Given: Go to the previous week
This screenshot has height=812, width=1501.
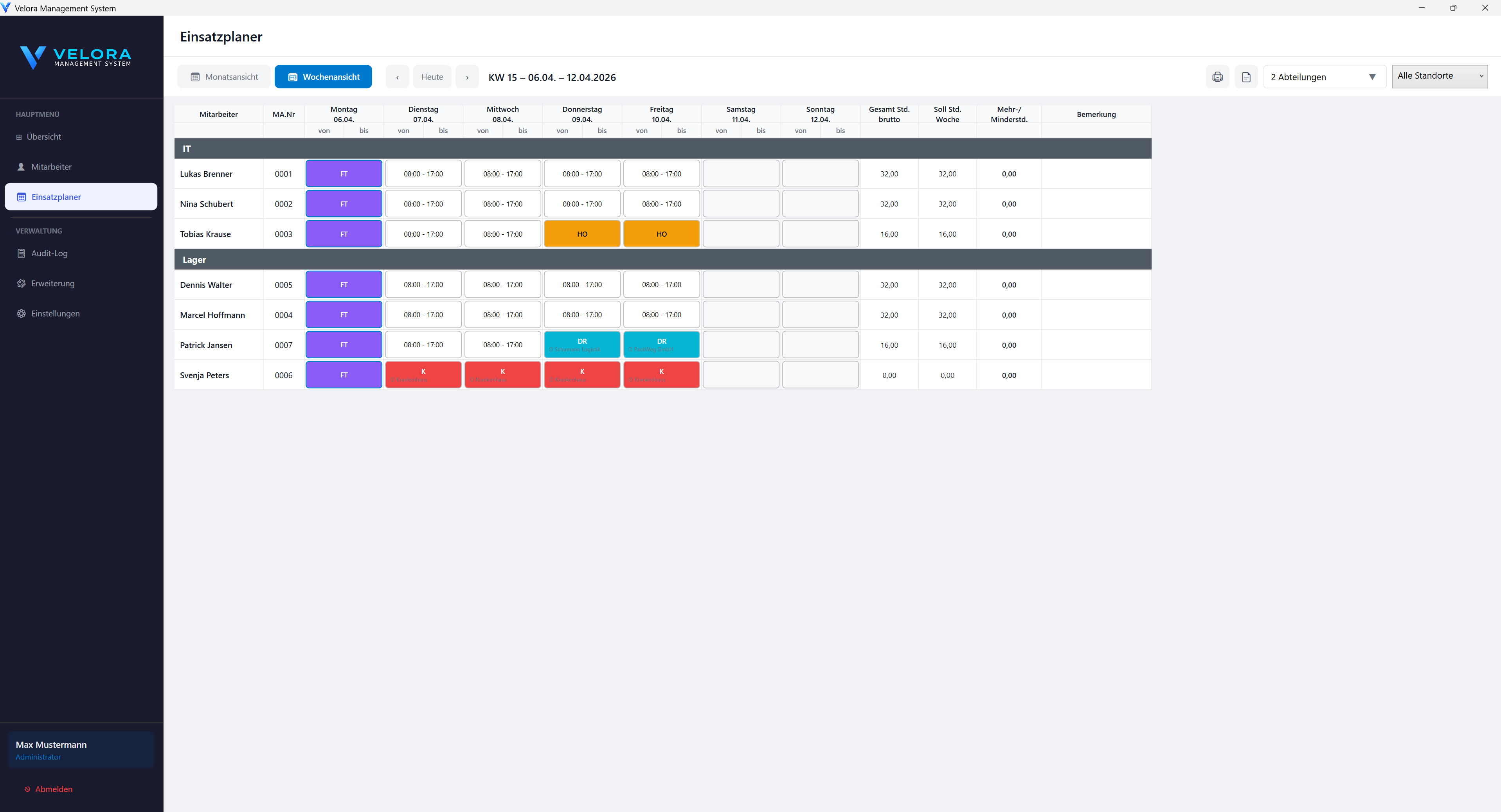Looking at the screenshot, I should 398,77.
